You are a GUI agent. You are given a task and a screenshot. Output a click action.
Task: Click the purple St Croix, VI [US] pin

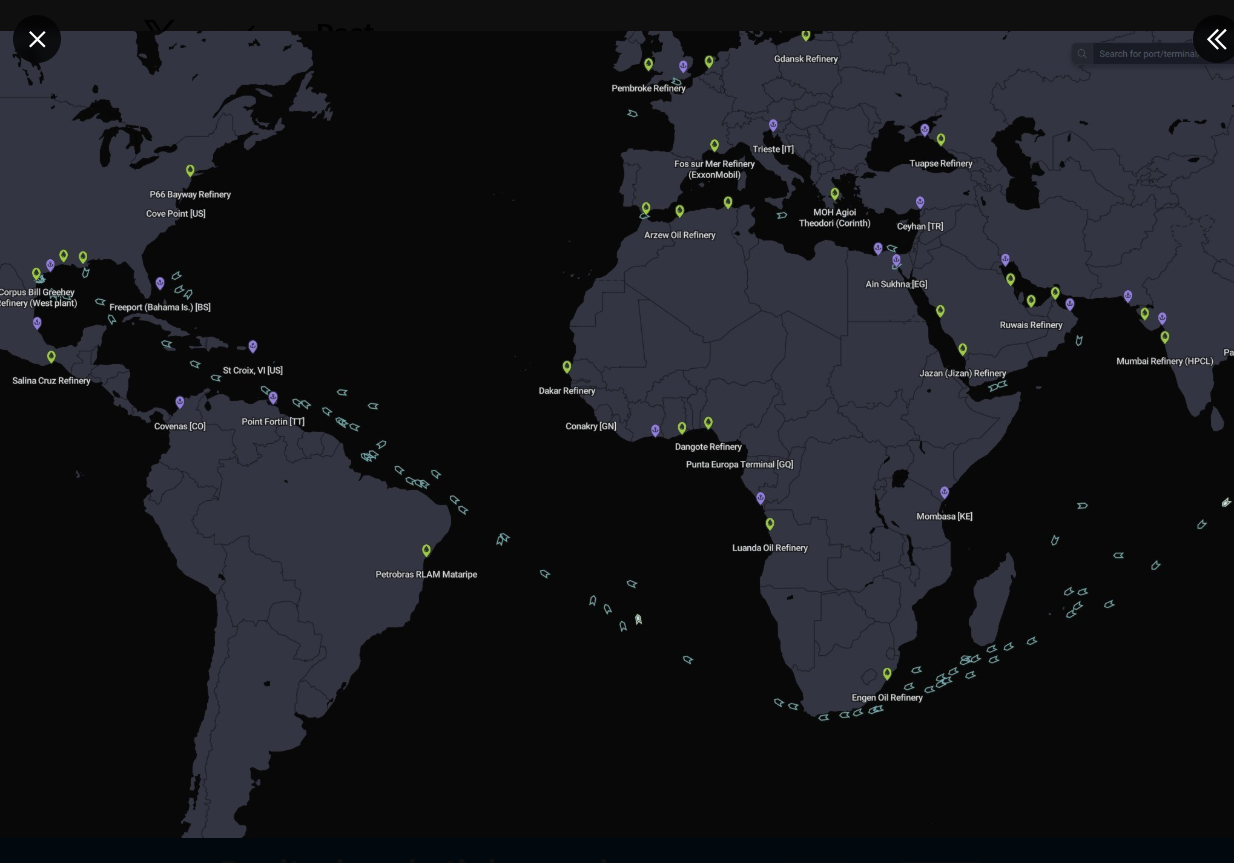253,347
